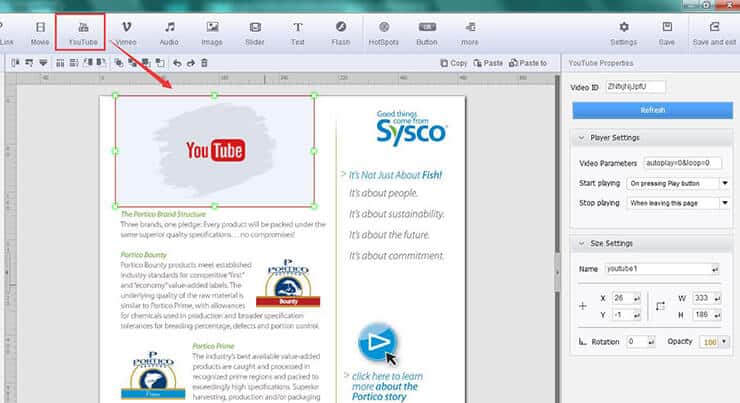740x403 pixels.
Task: Click the Copy button
Action: pyautogui.click(x=454, y=63)
